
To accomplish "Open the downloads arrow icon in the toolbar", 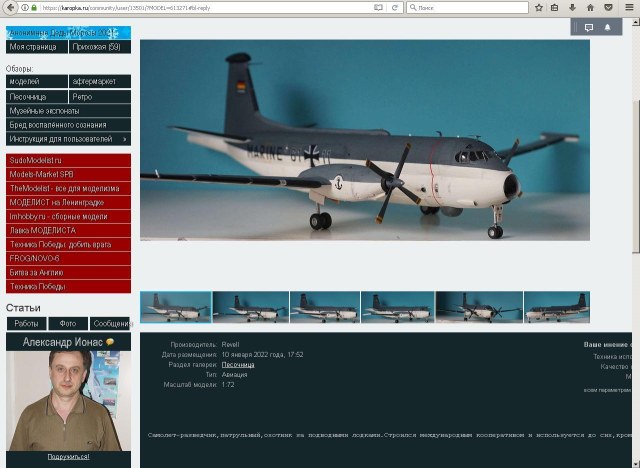I will (573, 7).
